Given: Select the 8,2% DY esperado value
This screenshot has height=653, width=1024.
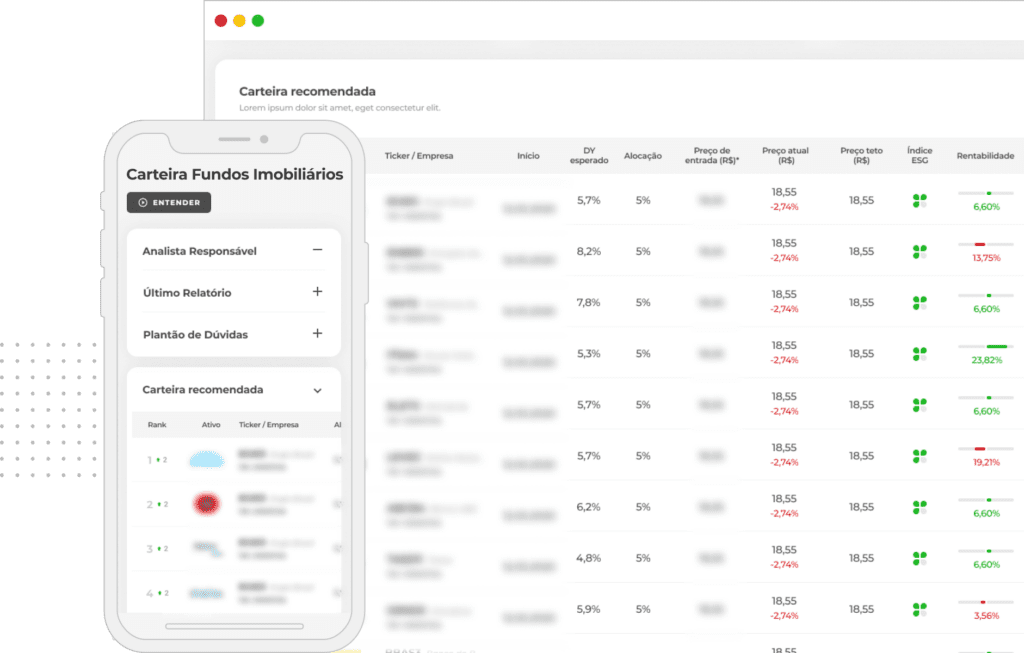Looking at the screenshot, I should click(x=588, y=251).
